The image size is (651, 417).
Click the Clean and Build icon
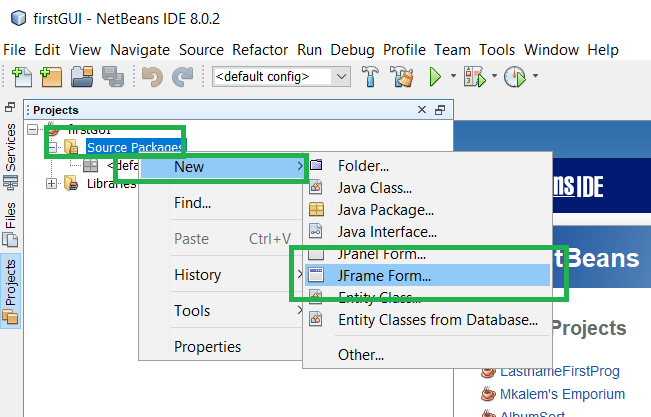401,76
